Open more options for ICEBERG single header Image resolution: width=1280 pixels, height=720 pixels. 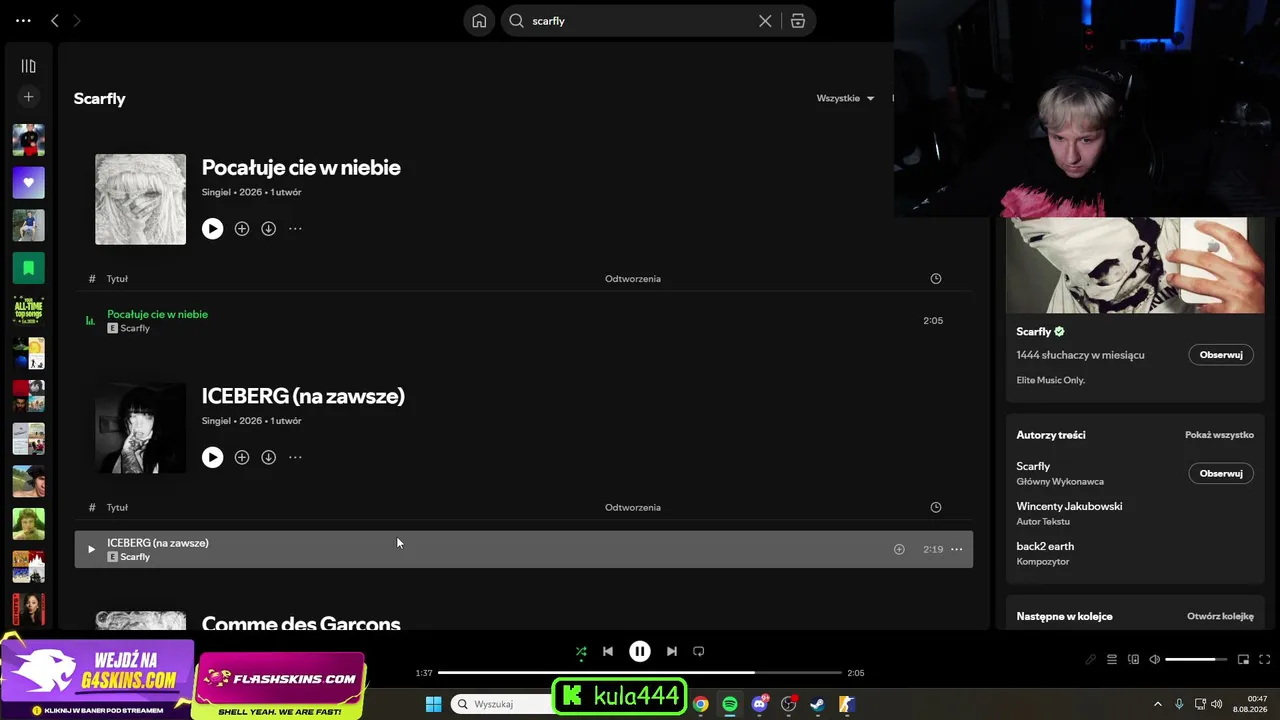tap(295, 457)
